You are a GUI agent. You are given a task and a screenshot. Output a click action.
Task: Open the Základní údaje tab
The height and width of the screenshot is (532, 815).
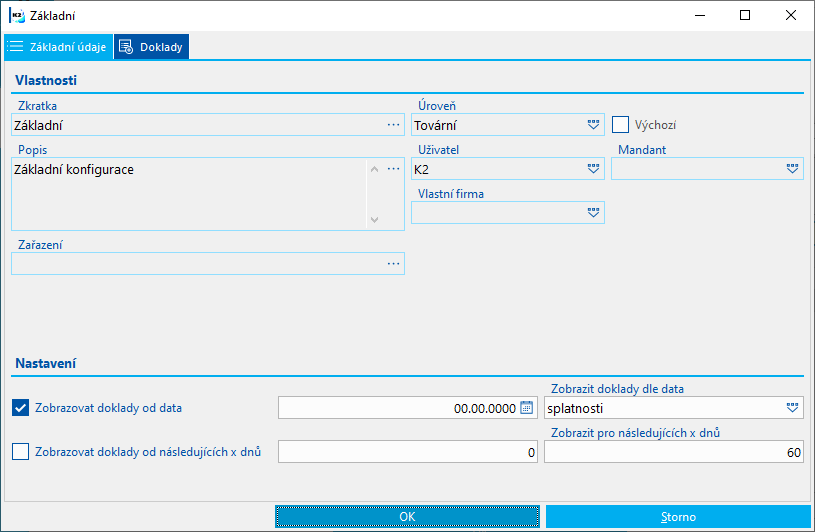click(x=59, y=47)
